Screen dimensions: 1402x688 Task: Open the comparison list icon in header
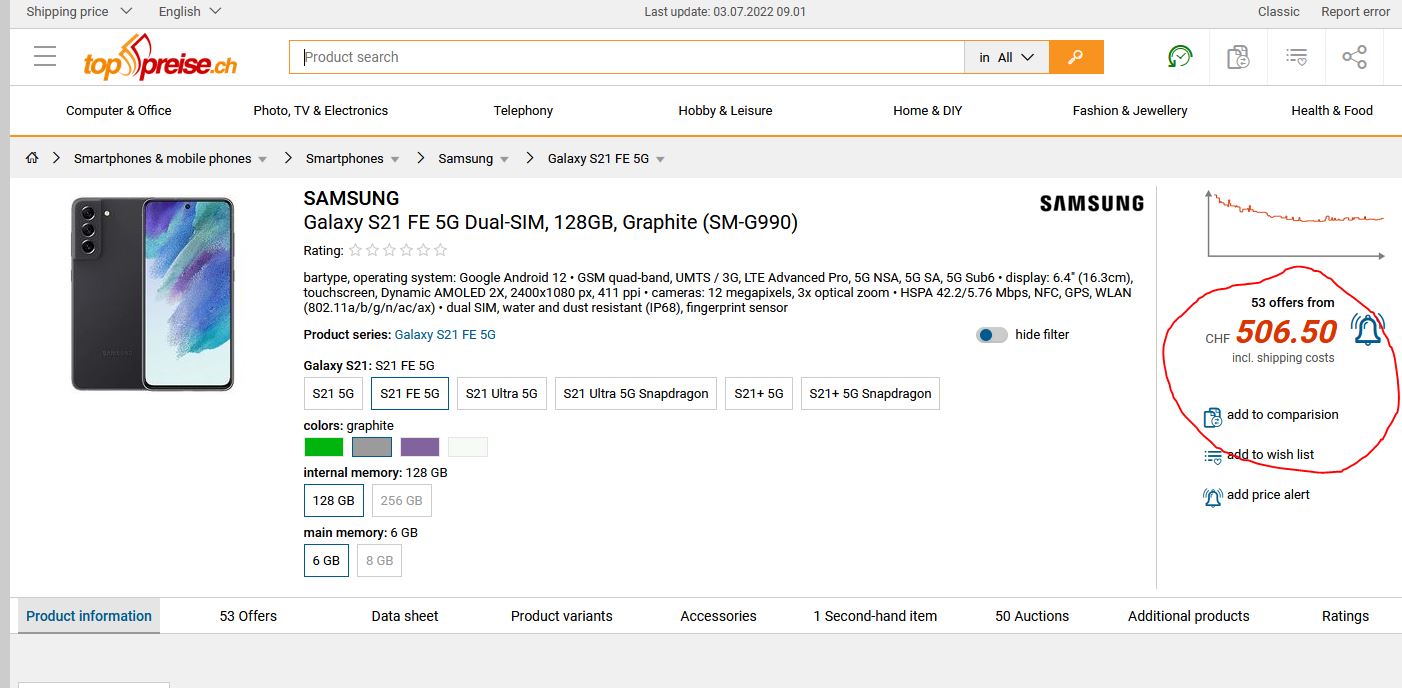click(1238, 57)
